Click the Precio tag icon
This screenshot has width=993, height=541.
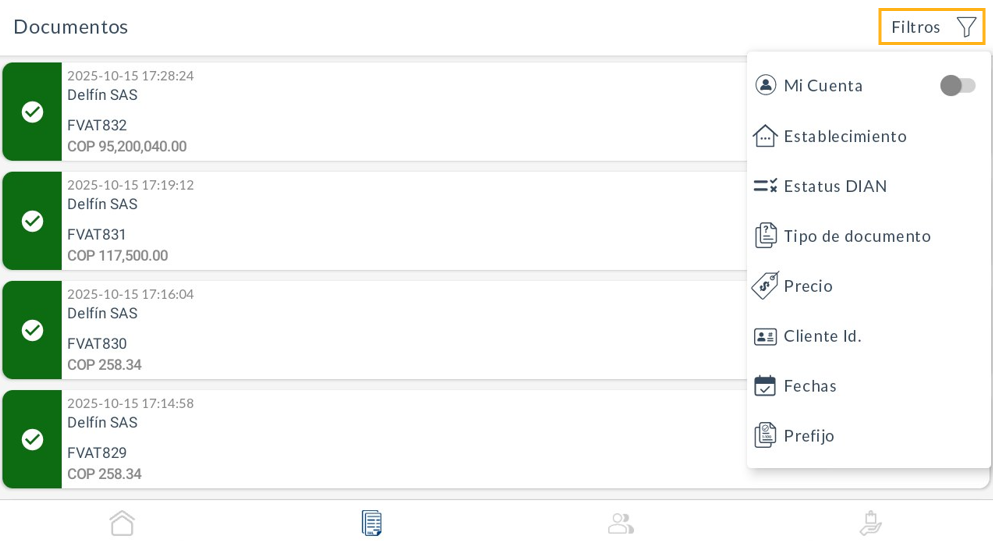point(766,286)
